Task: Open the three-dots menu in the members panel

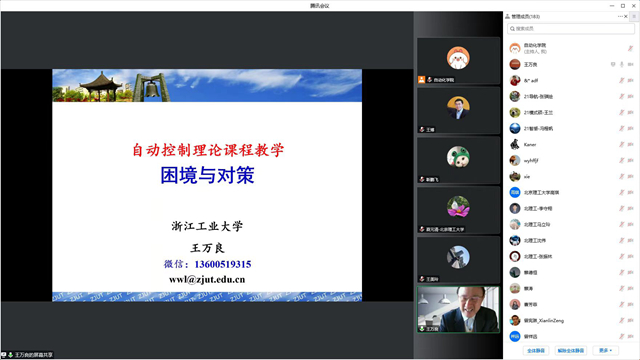Action: [620, 16]
